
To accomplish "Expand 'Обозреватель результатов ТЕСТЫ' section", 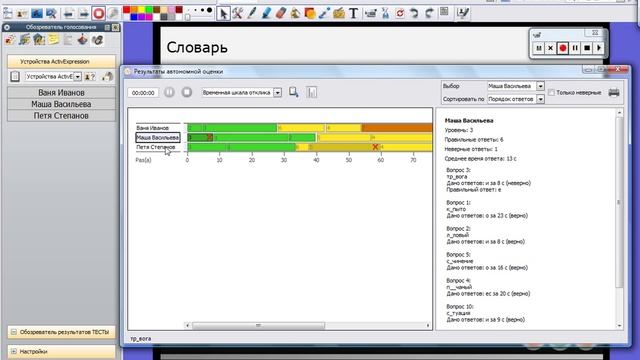I will (x=13, y=332).
